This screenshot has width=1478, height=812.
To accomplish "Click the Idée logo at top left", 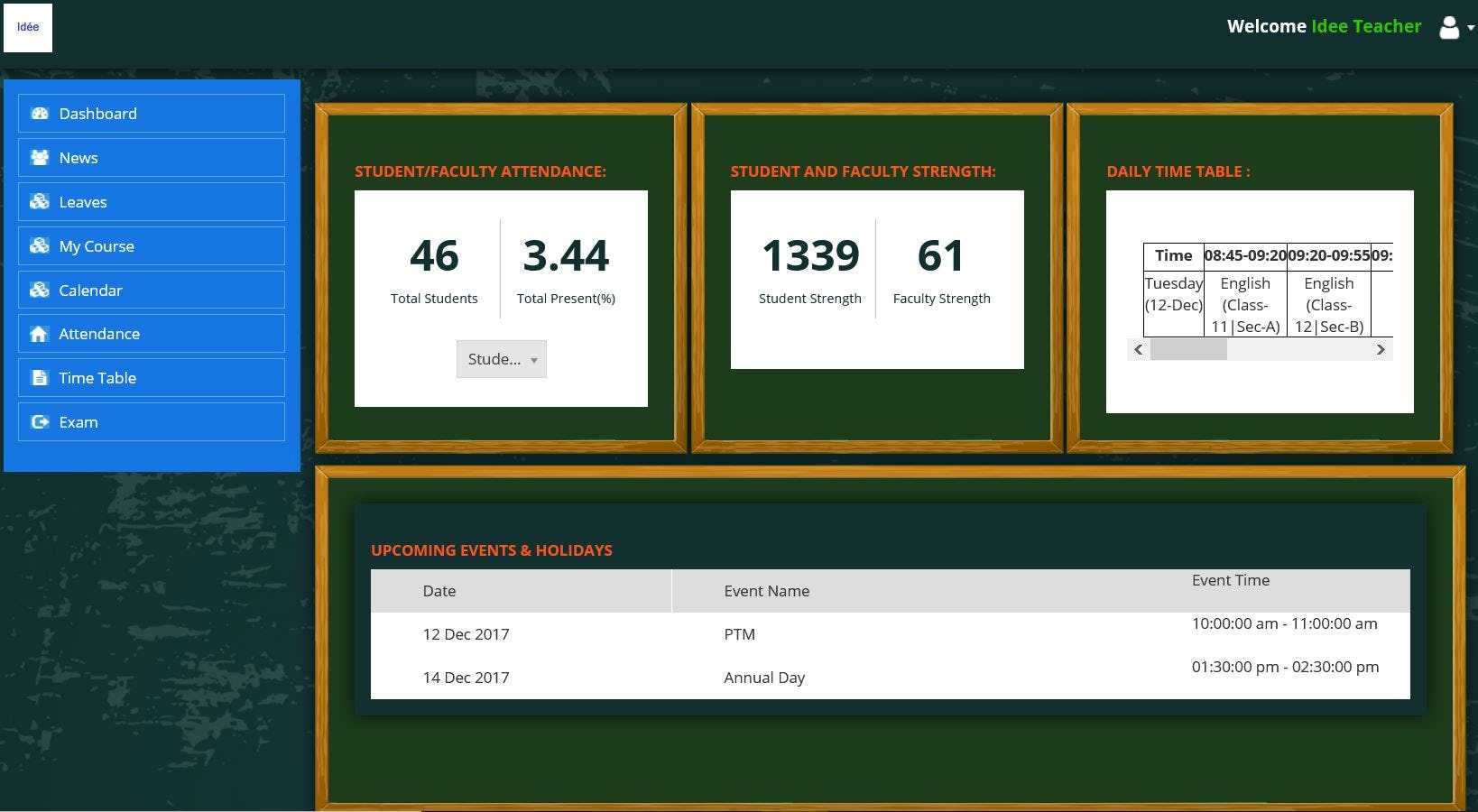I will [x=27, y=27].
